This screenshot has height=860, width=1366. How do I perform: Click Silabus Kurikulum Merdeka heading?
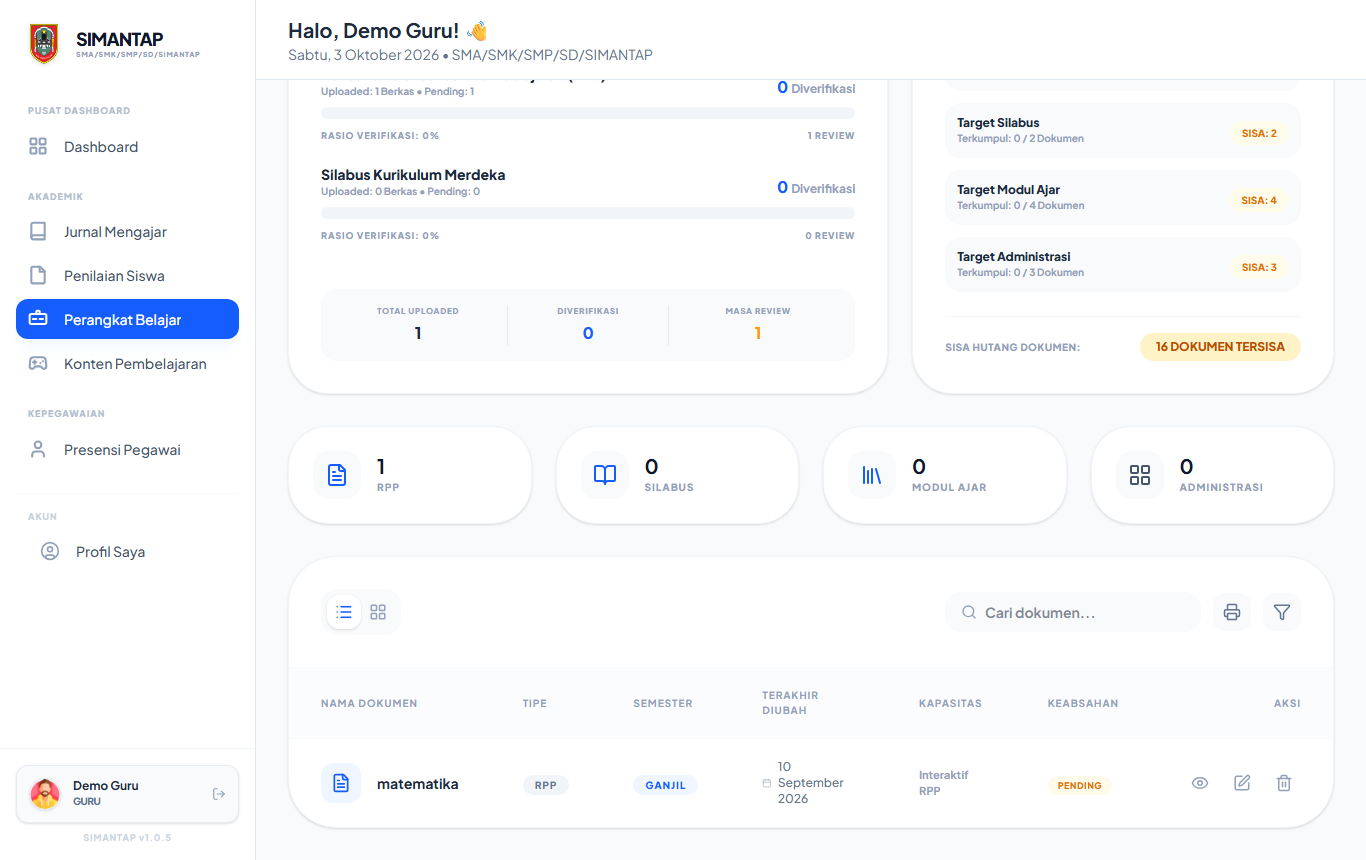click(413, 175)
